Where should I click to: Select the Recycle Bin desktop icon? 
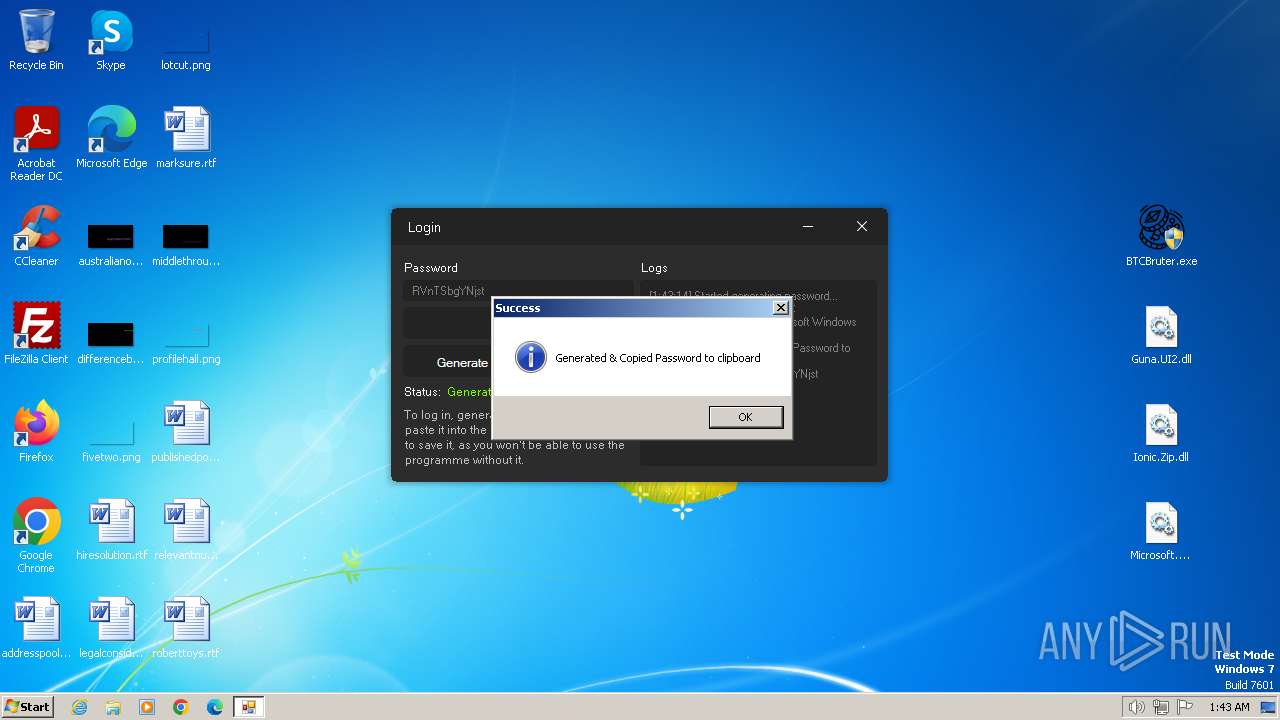coord(36,40)
